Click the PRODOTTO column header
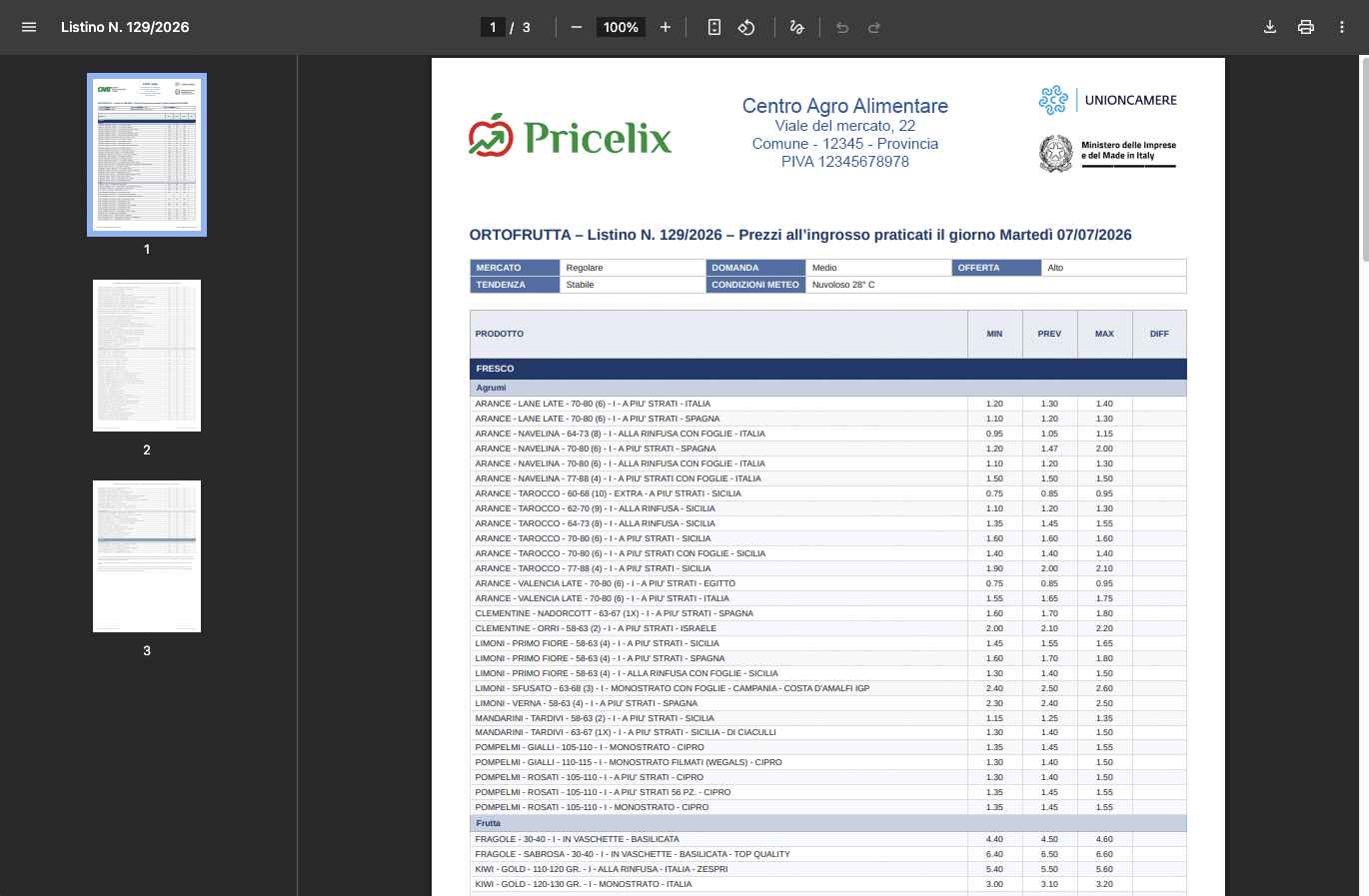This screenshot has width=1369, height=896. (x=718, y=334)
